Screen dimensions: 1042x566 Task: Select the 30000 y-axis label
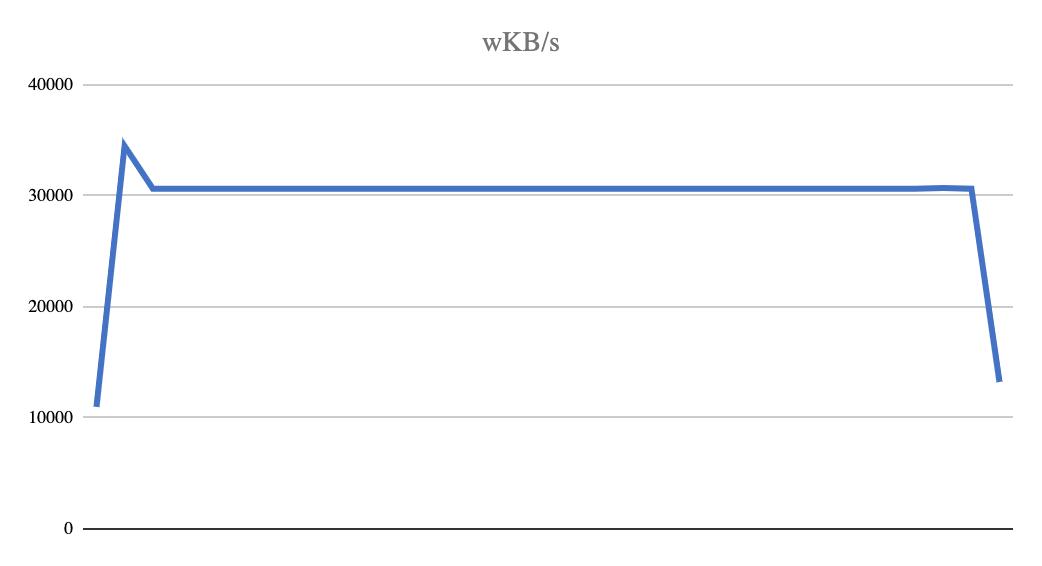(51, 195)
